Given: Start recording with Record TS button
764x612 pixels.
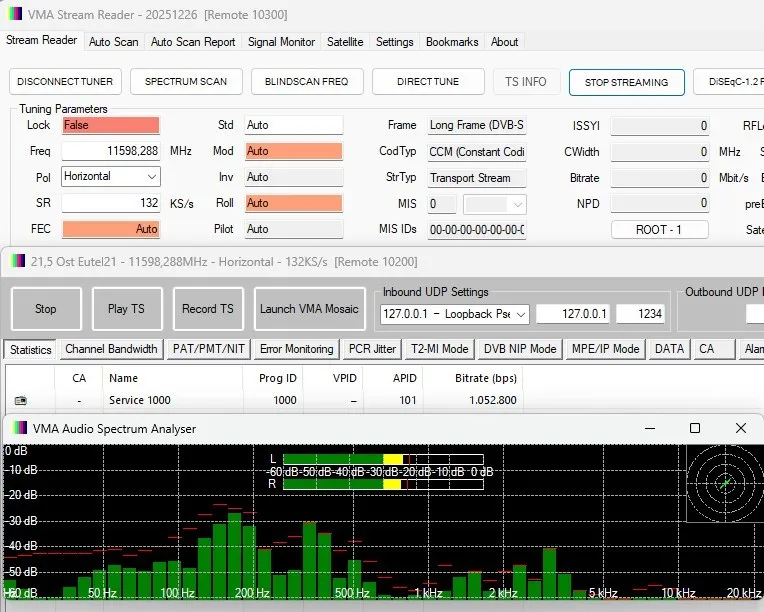Looking at the screenshot, I should coord(208,309).
